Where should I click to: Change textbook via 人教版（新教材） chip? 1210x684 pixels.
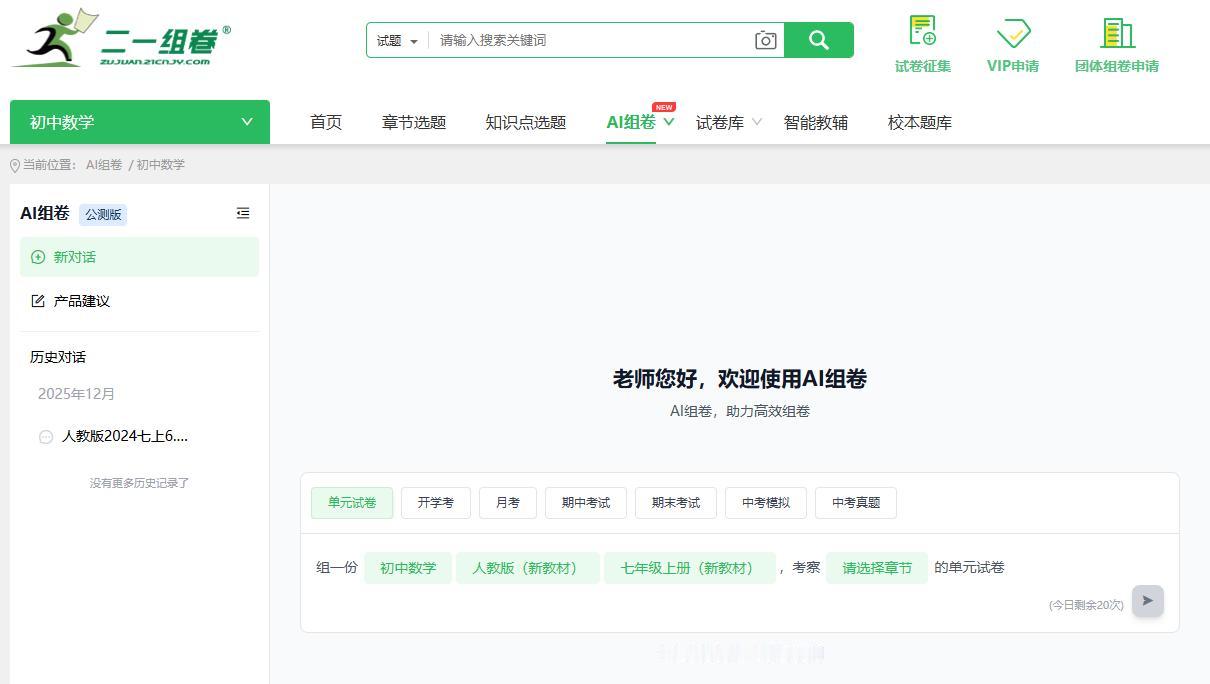point(528,568)
